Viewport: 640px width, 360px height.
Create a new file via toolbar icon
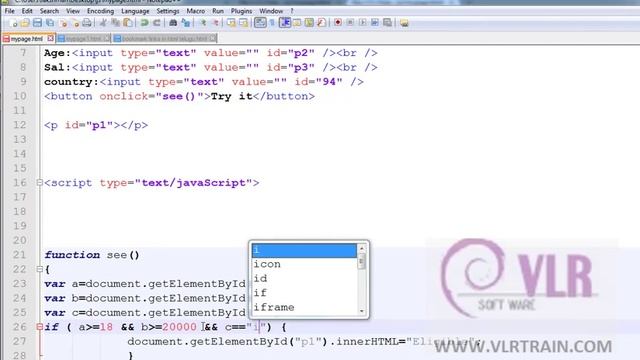point(12,22)
